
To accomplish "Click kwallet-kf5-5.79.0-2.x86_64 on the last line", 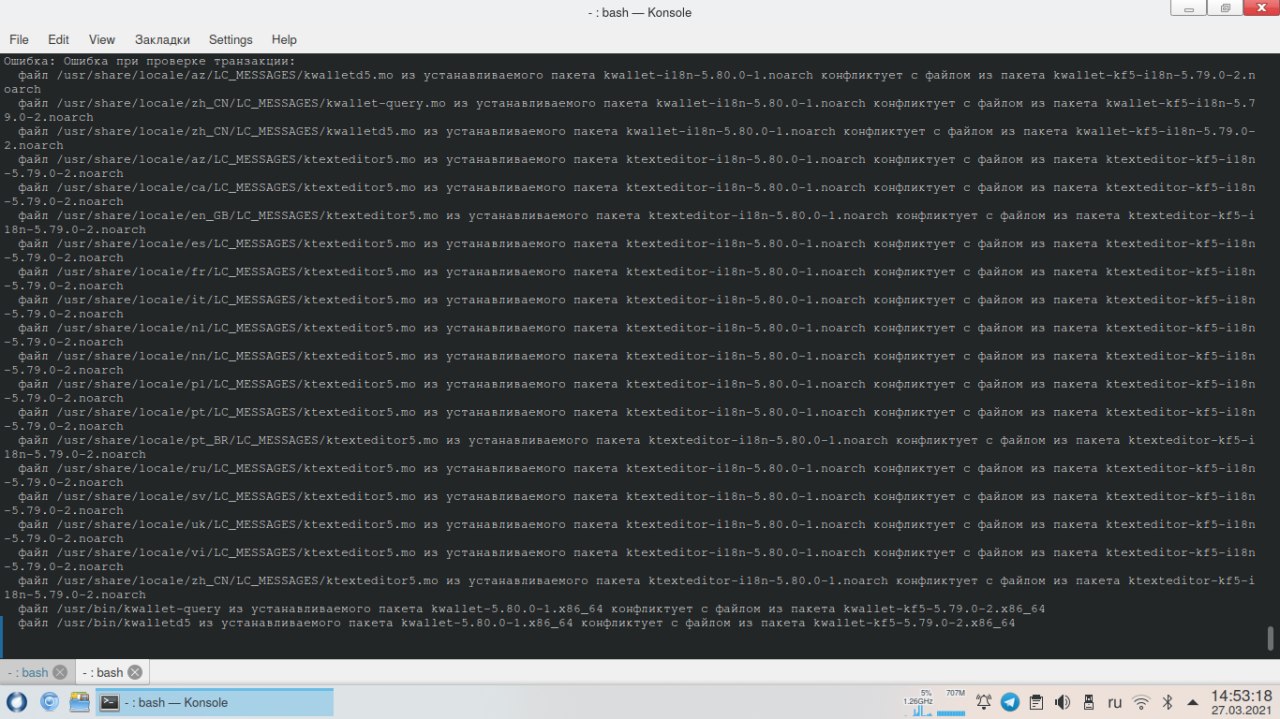I will 914,622.
